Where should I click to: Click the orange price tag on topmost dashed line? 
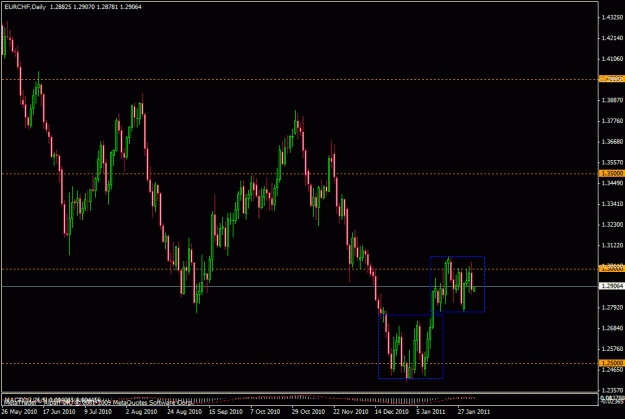pyautogui.click(x=611, y=79)
